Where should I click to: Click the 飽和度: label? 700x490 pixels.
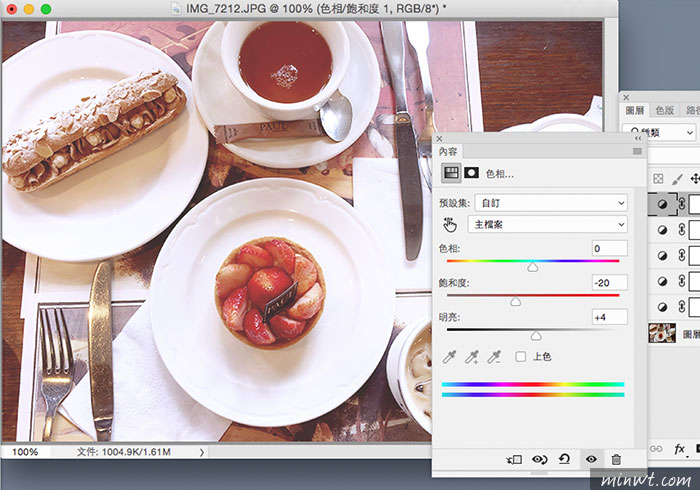pos(454,283)
